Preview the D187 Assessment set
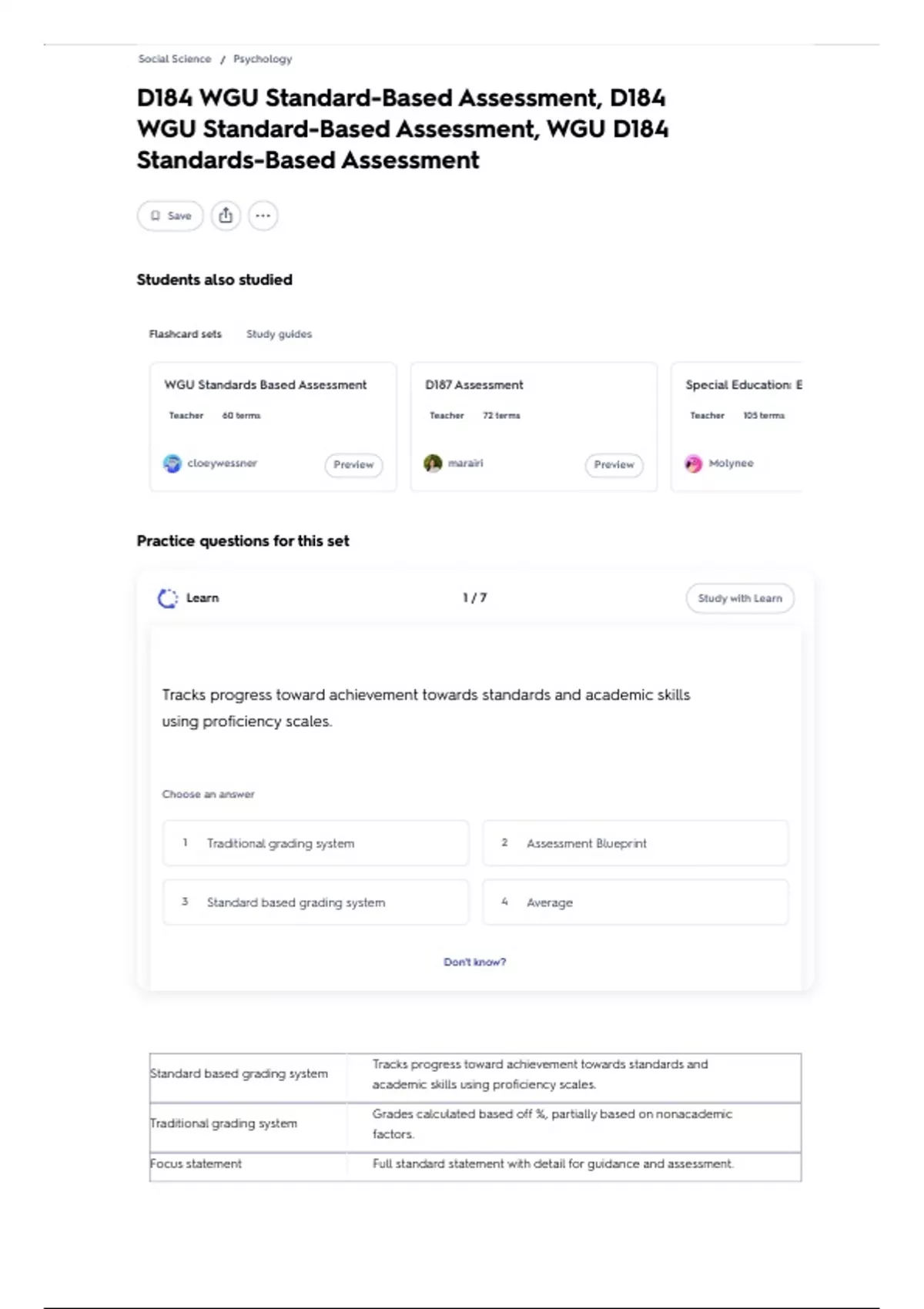924x1309 pixels. [x=614, y=465]
